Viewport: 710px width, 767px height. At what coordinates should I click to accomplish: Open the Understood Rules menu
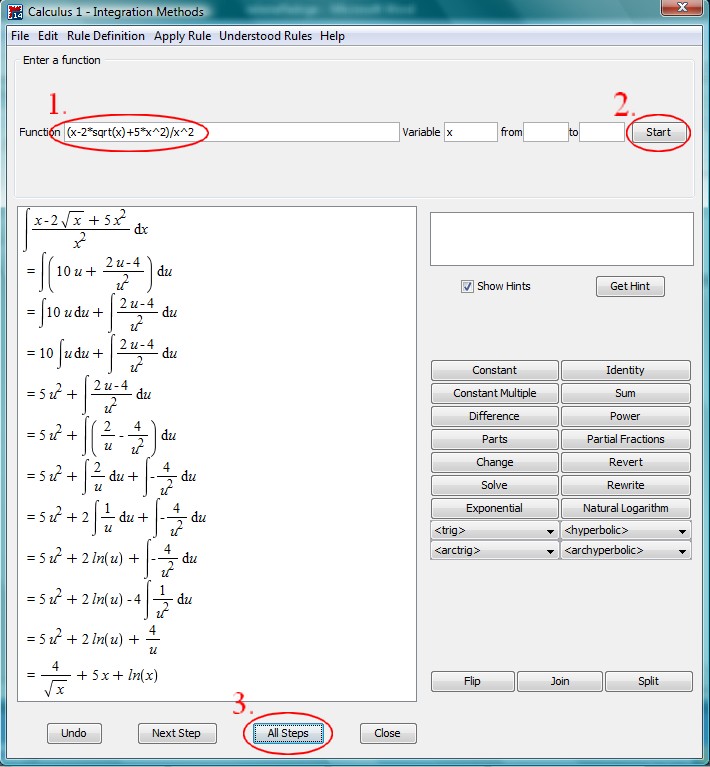tap(266, 36)
